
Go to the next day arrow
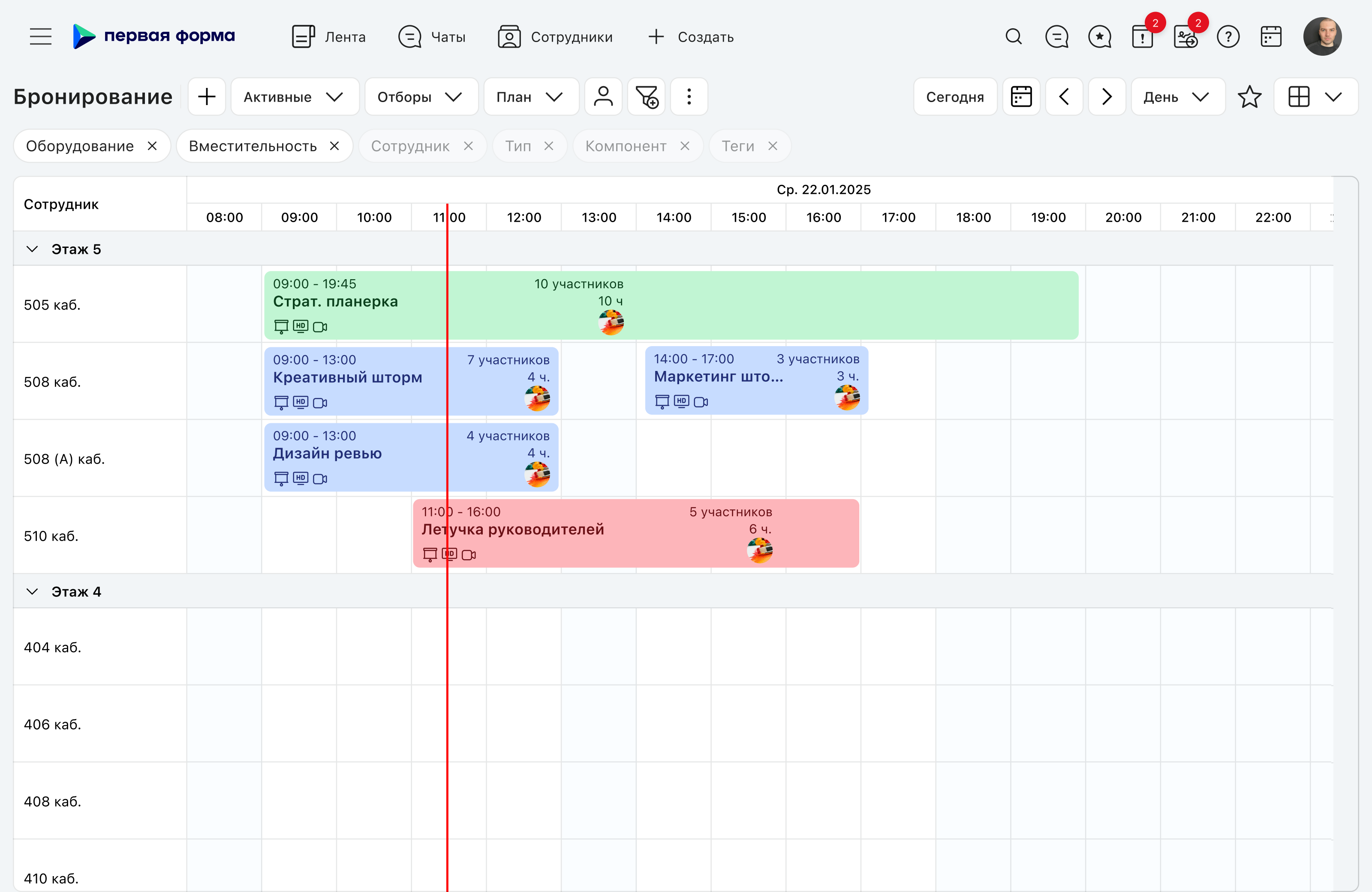click(x=1107, y=97)
